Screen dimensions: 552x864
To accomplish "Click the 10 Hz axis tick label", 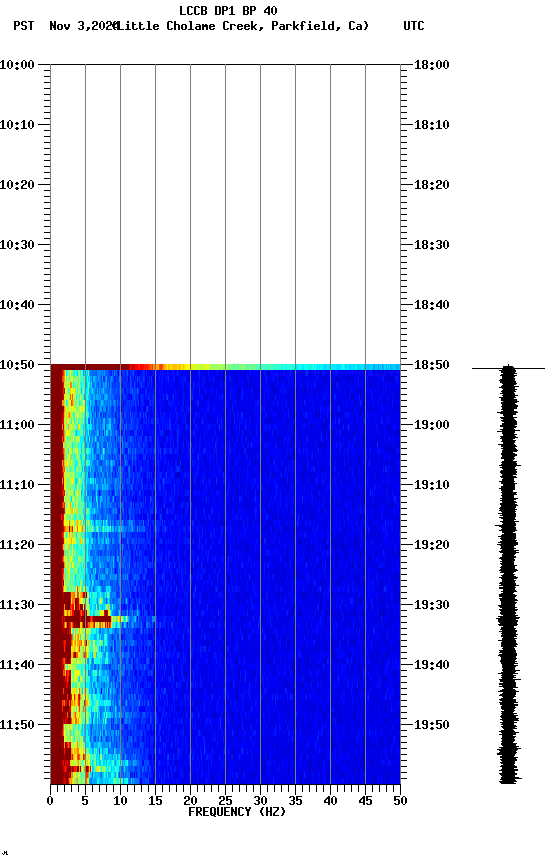I will (120, 801).
